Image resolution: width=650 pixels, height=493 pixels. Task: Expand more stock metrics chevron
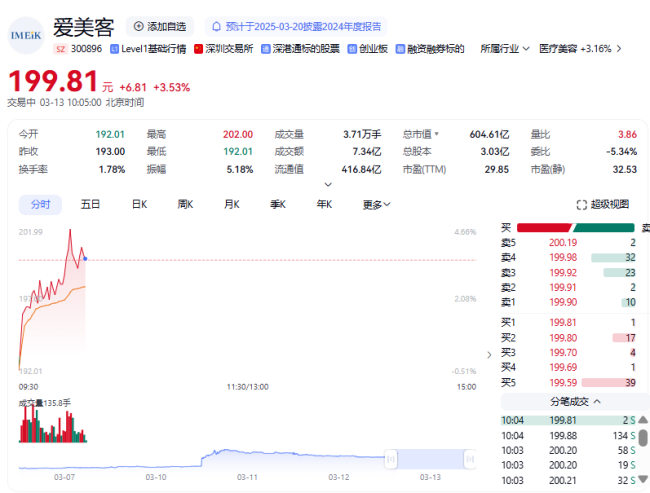[328, 185]
